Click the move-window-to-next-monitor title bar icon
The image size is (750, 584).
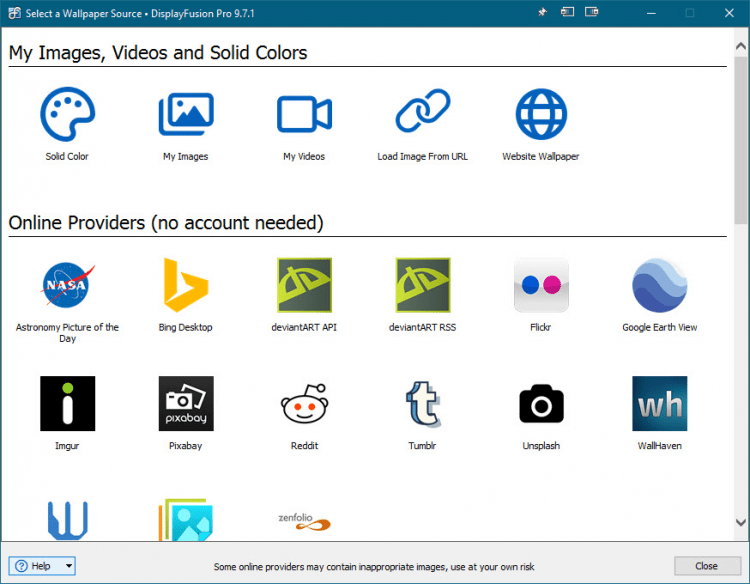point(592,12)
